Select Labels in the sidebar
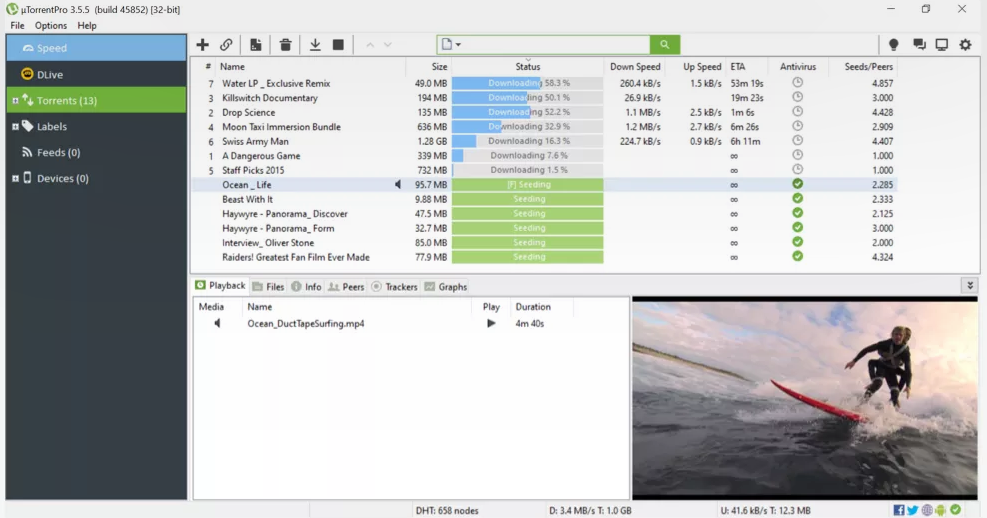The height and width of the screenshot is (518, 987). [96, 127]
